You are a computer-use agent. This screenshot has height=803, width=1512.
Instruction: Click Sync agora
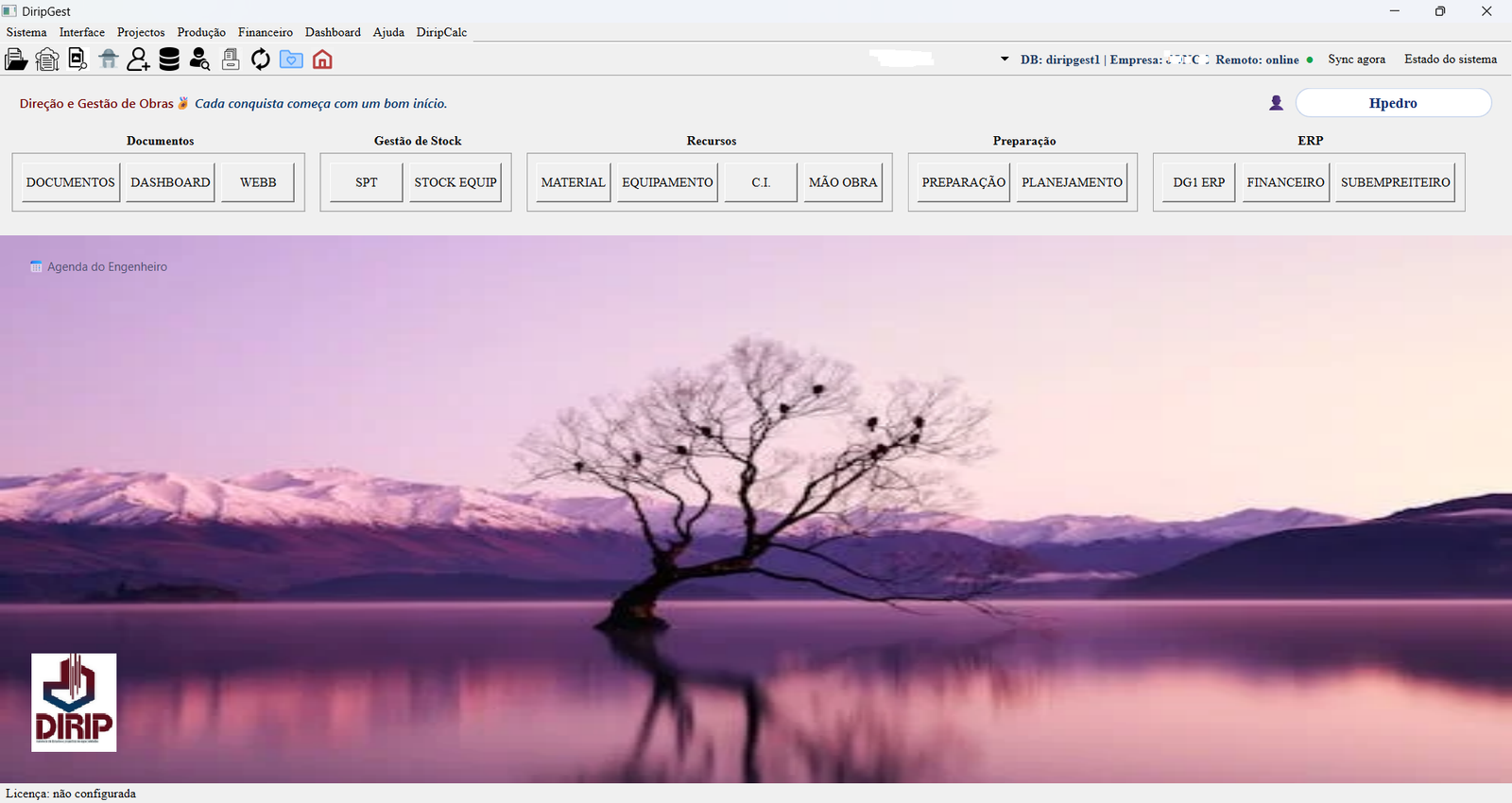point(1356,59)
